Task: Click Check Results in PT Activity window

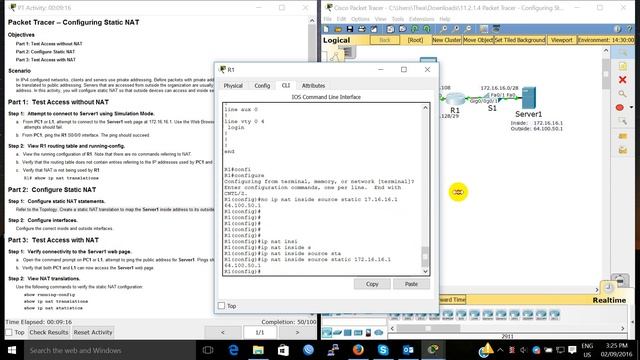Action: point(49,333)
